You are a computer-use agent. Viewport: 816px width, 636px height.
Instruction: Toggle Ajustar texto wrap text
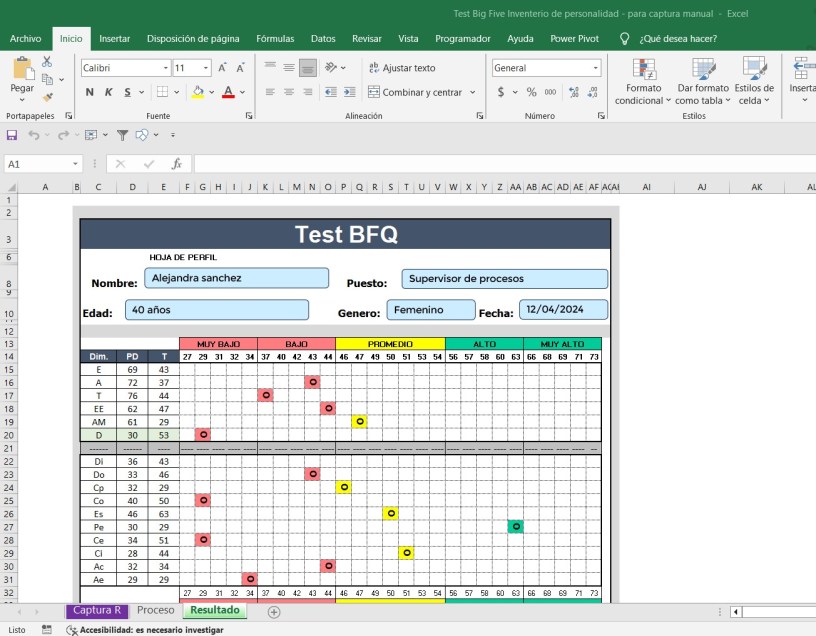pos(402,68)
